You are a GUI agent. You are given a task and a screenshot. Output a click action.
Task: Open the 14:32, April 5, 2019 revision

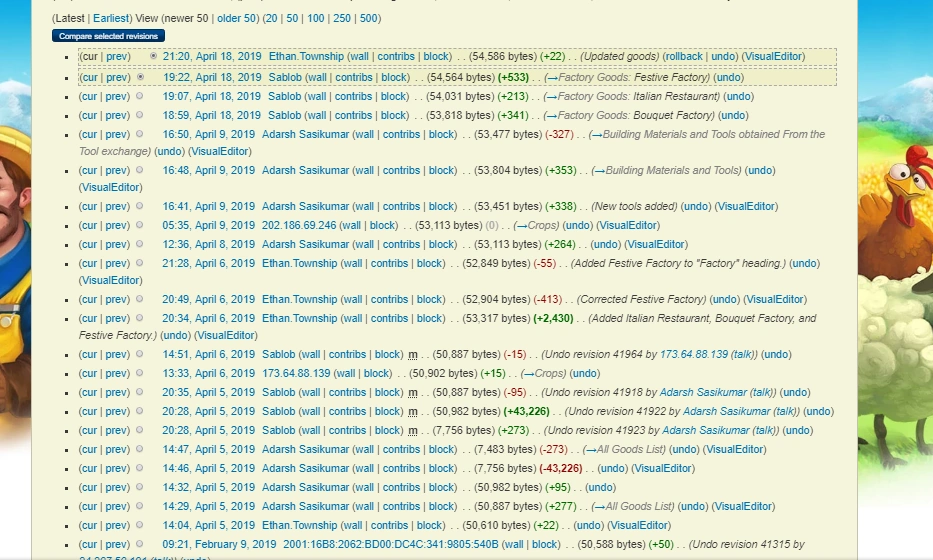click(x=208, y=487)
